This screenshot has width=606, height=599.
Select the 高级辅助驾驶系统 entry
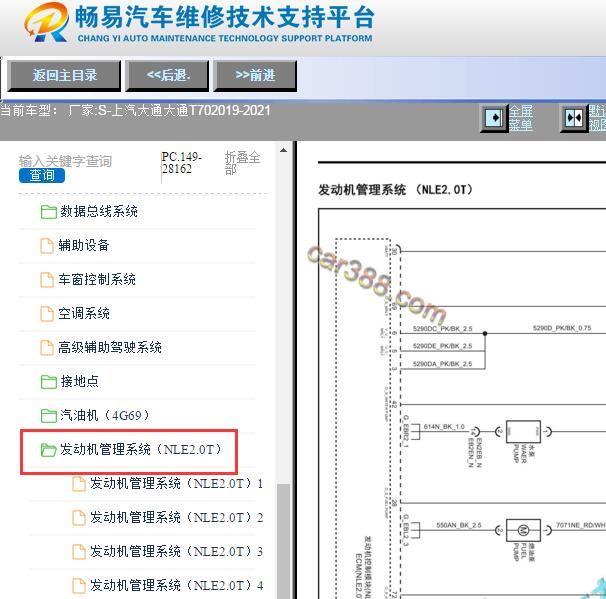coord(110,347)
